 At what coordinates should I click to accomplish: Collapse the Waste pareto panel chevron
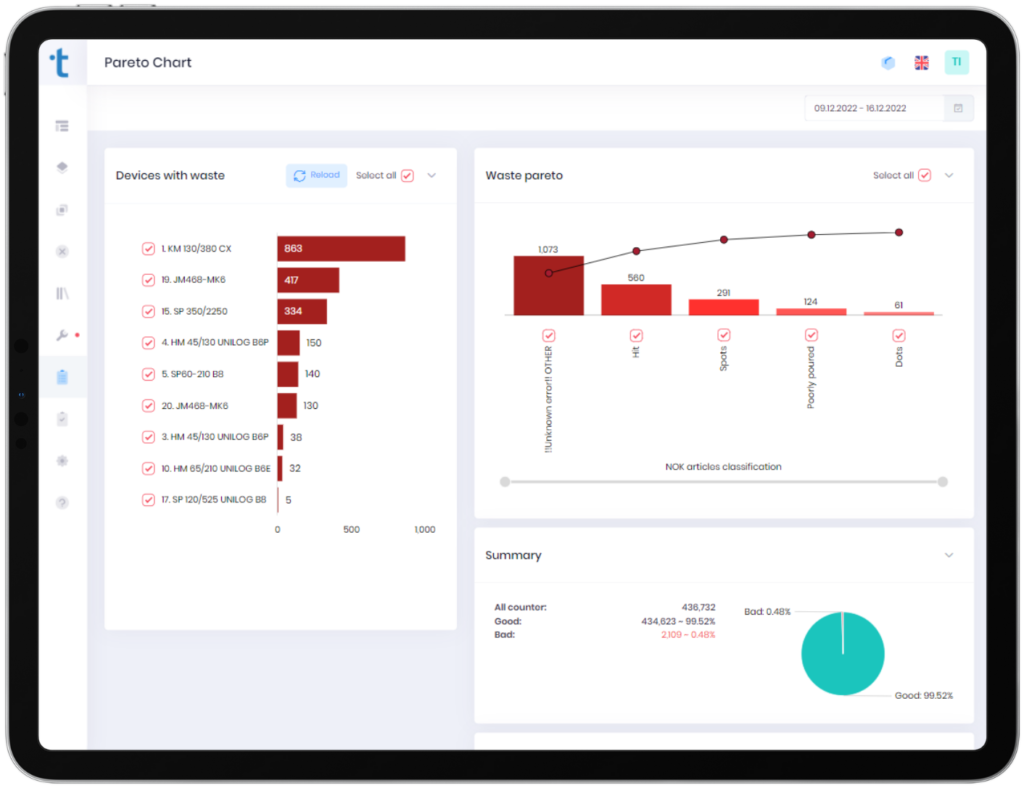[x=949, y=175]
